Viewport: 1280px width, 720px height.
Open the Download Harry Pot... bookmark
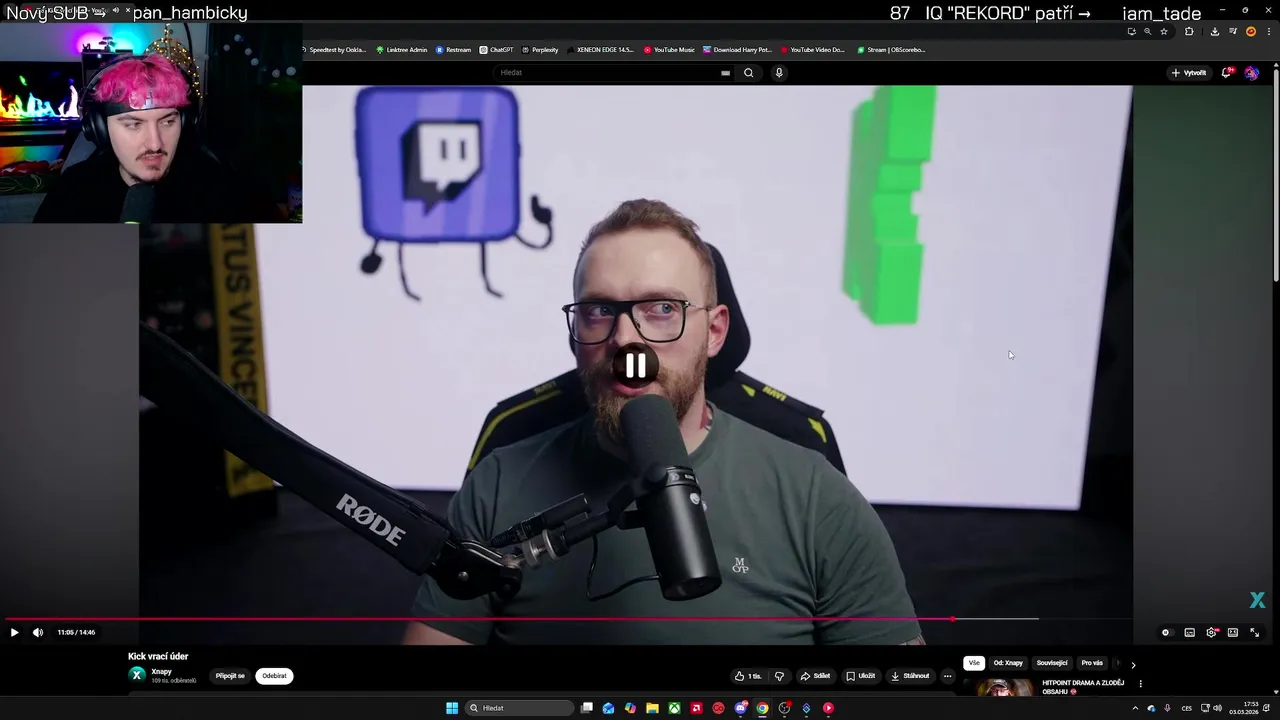point(737,49)
